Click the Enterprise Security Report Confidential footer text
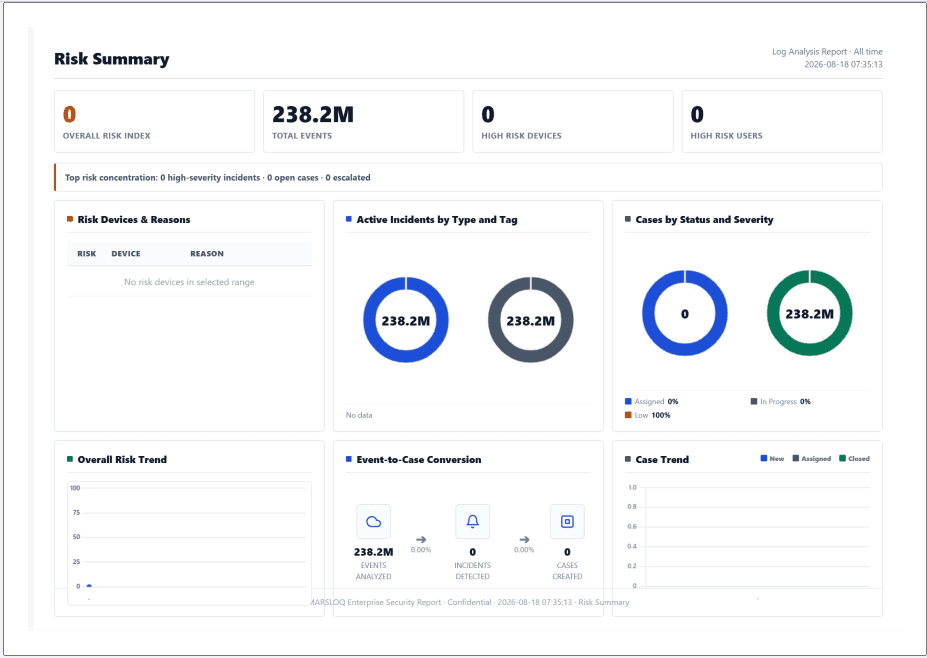The image size is (927, 658). coord(469,602)
